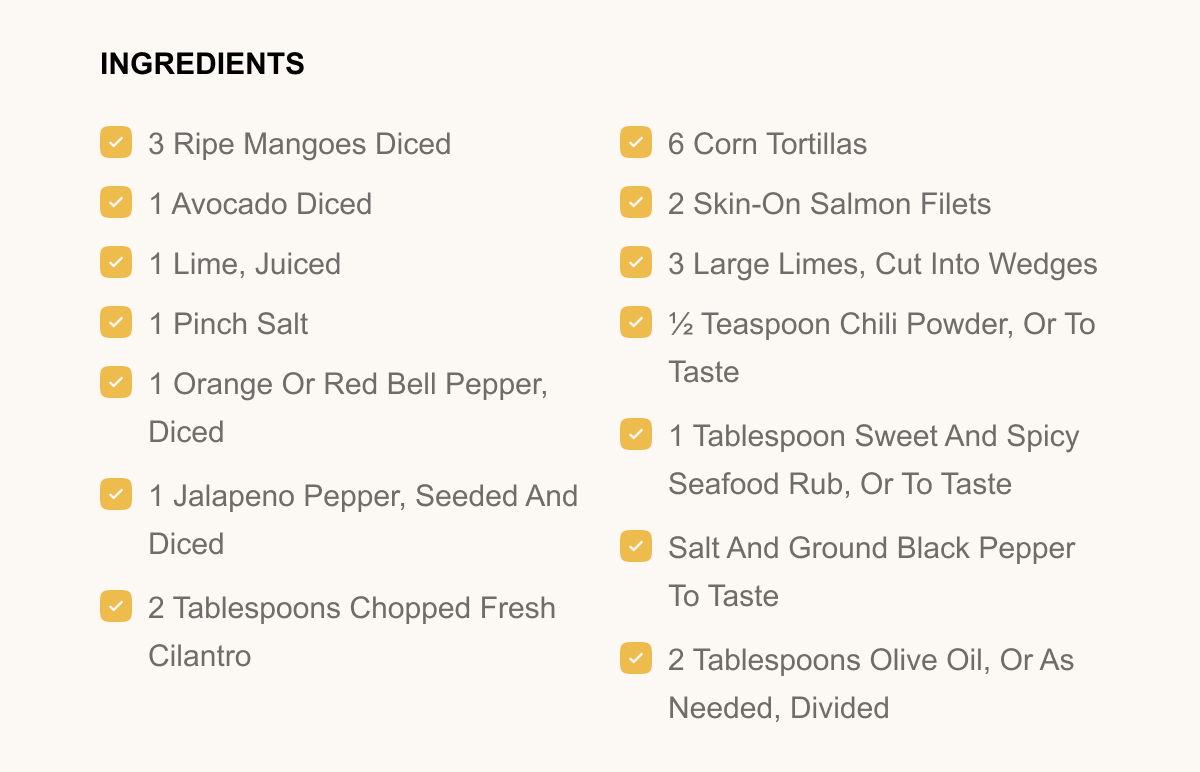1200x772 pixels.
Task: Toggle the 1 Pinch Salt checkbox
Action: (x=116, y=322)
